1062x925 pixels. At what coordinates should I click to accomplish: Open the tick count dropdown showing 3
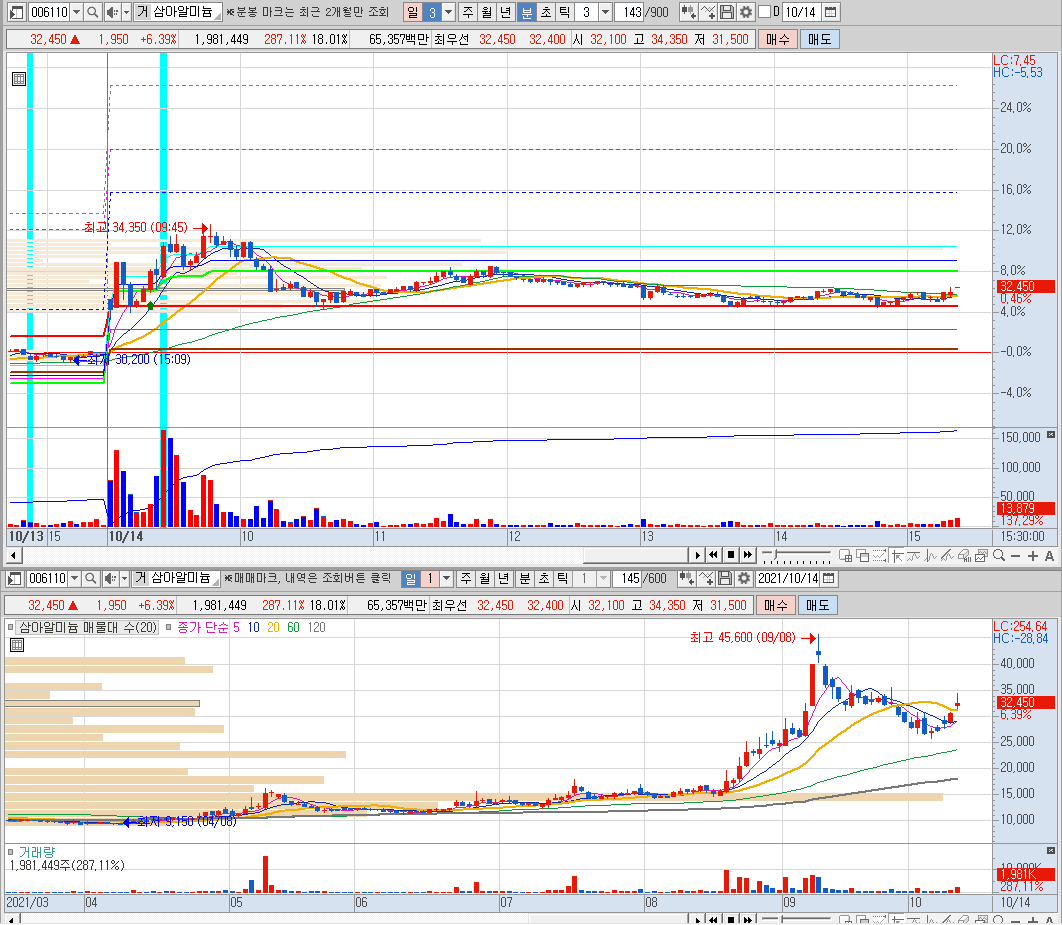click(x=606, y=12)
